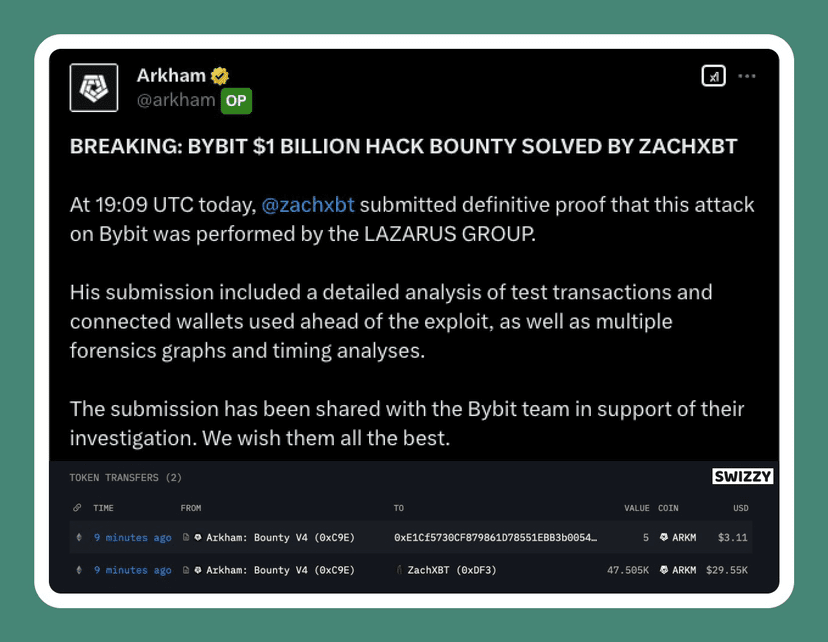Image resolution: width=828 pixels, height=642 pixels.
Task: Click the ARKM coin icon in the first row
Action: pyautogui.click(x=664, y=538)
